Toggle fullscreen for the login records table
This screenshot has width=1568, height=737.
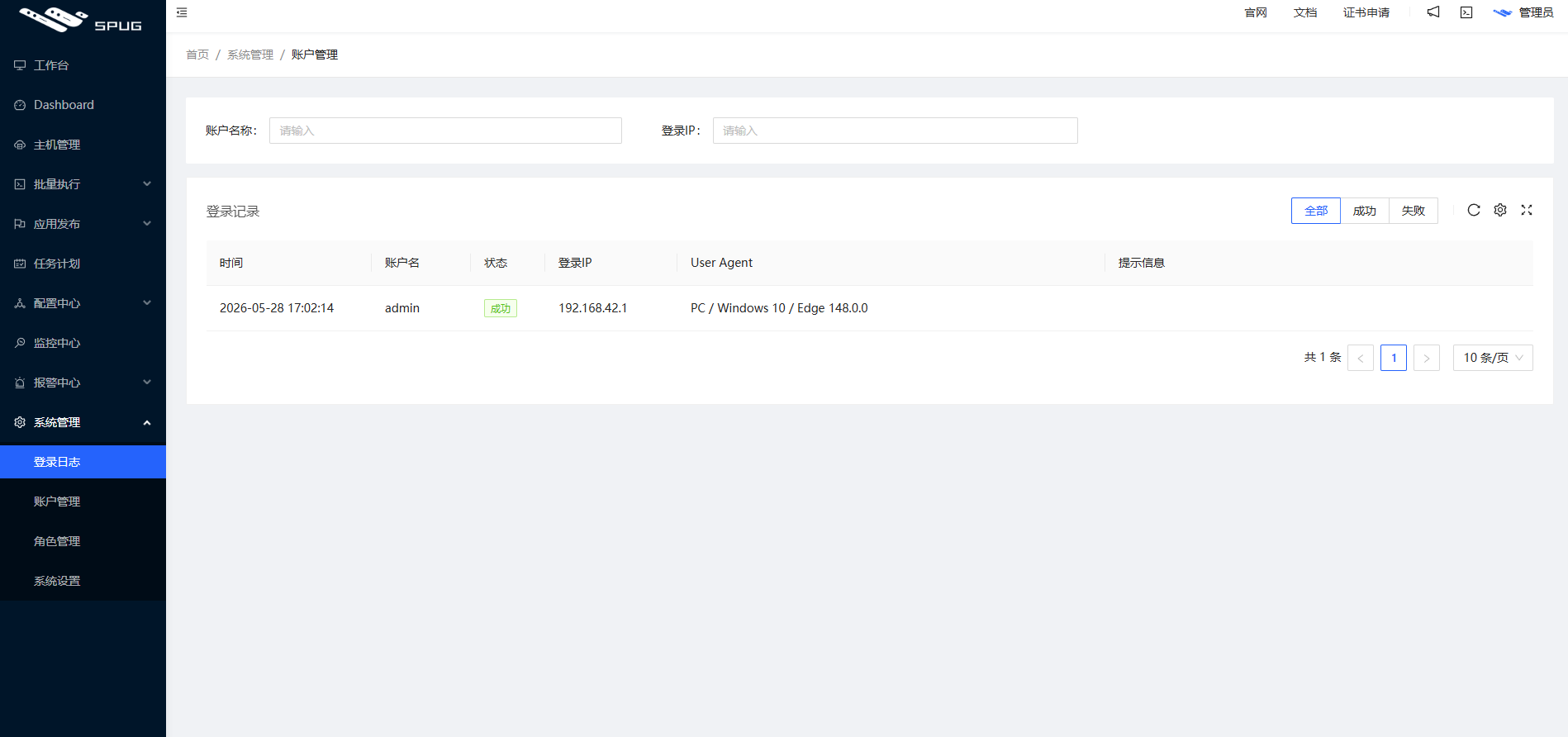pyautogui.click(x=1527, y=210)
